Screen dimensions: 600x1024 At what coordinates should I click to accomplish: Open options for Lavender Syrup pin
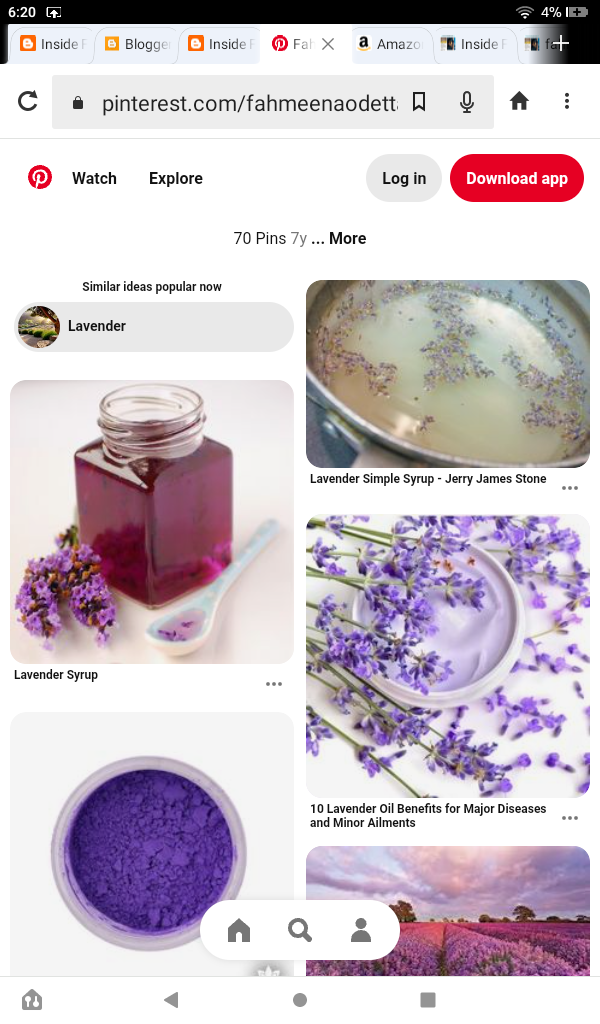[274, 684]
